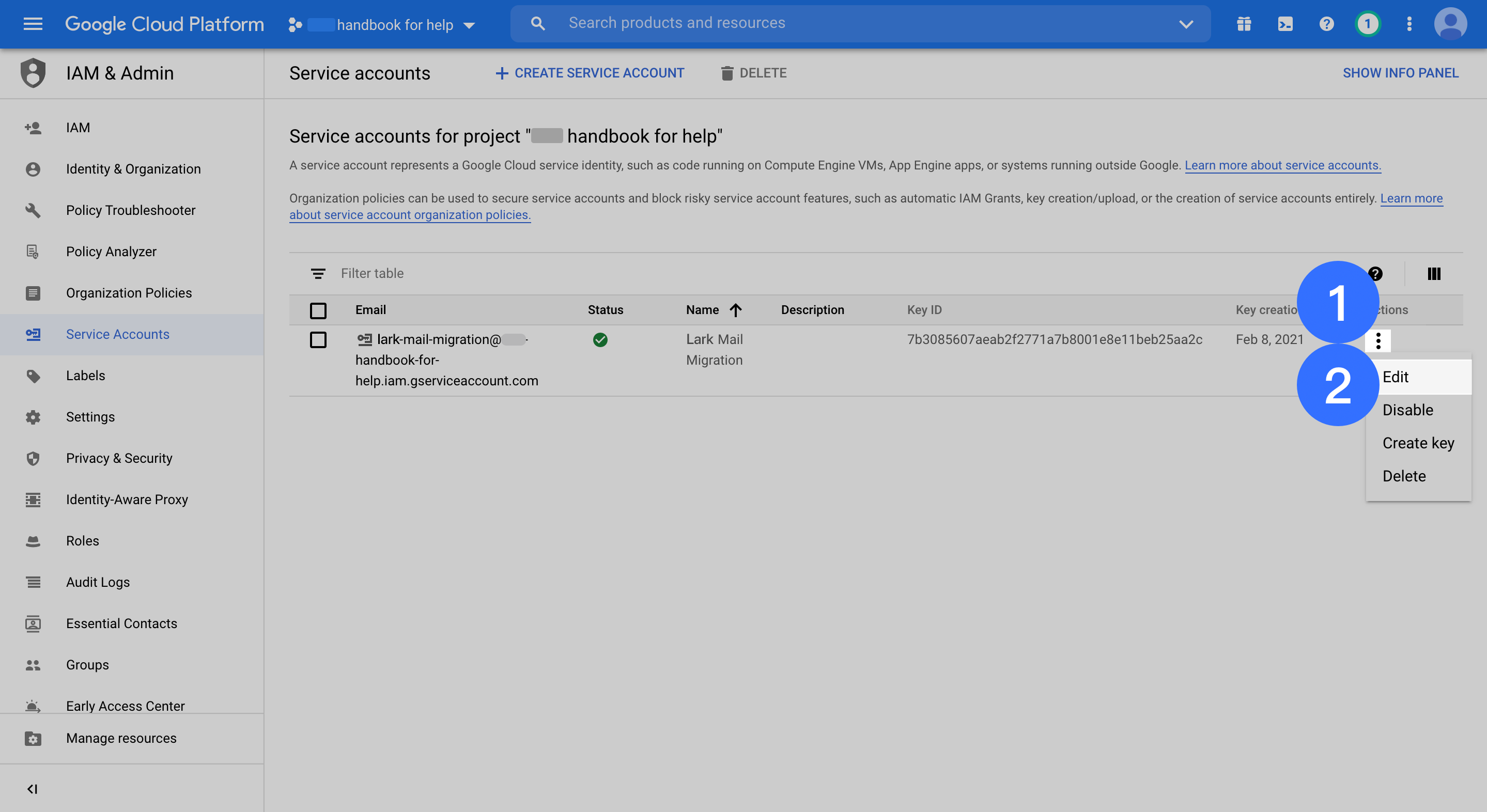Image resolution: width=1487 pixels, height=812 pixels.
Task: Click Create Service Account button
Action: 590,73
